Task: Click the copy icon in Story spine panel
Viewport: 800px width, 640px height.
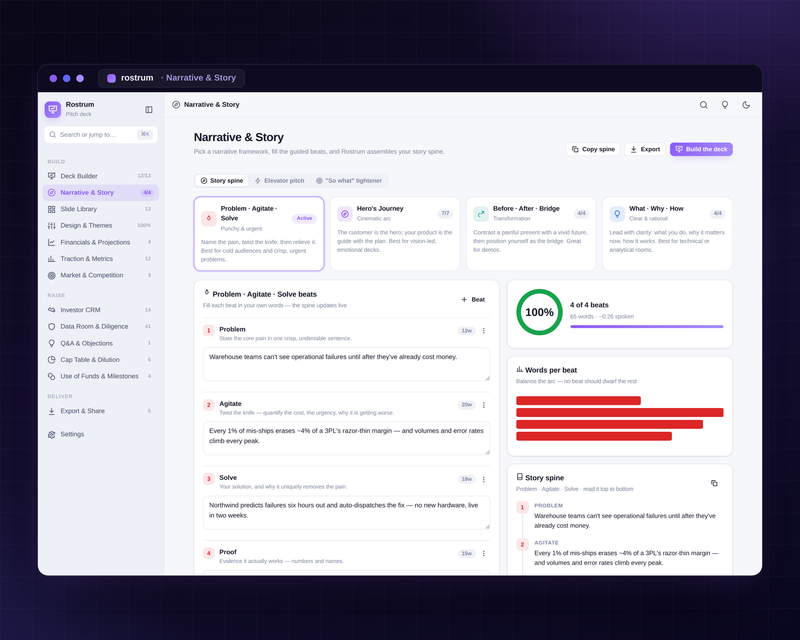Action: click(714, 483)
